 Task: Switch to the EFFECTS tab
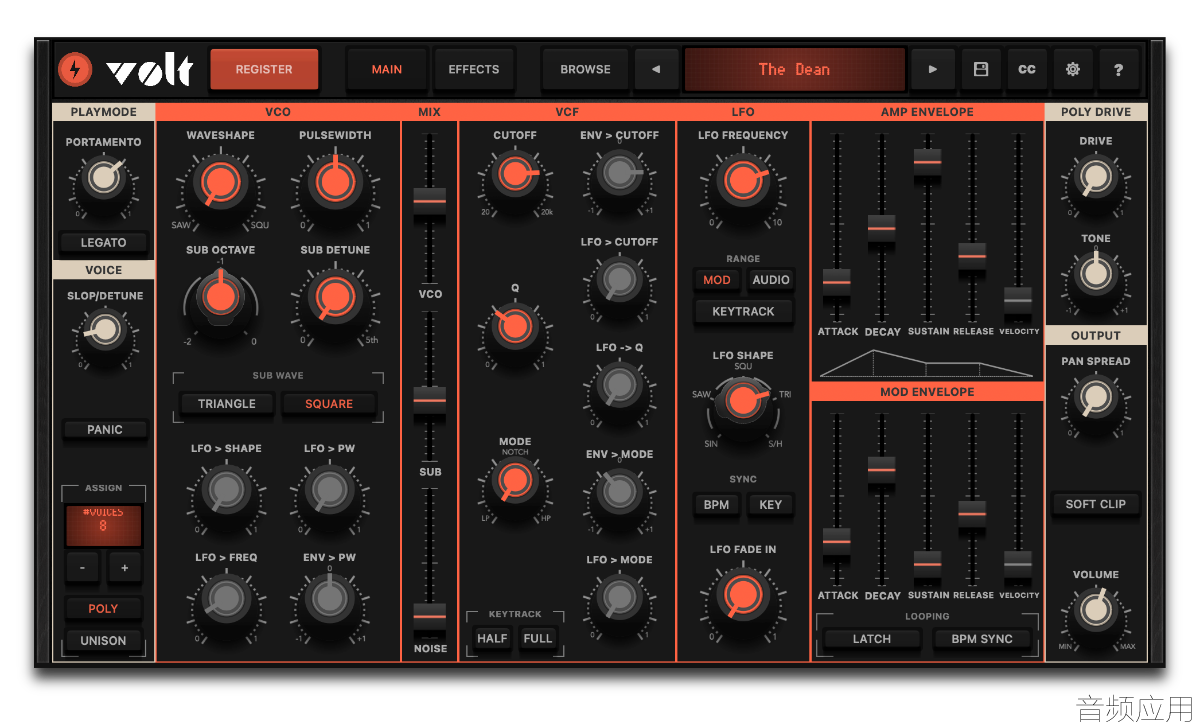point(474,70)
